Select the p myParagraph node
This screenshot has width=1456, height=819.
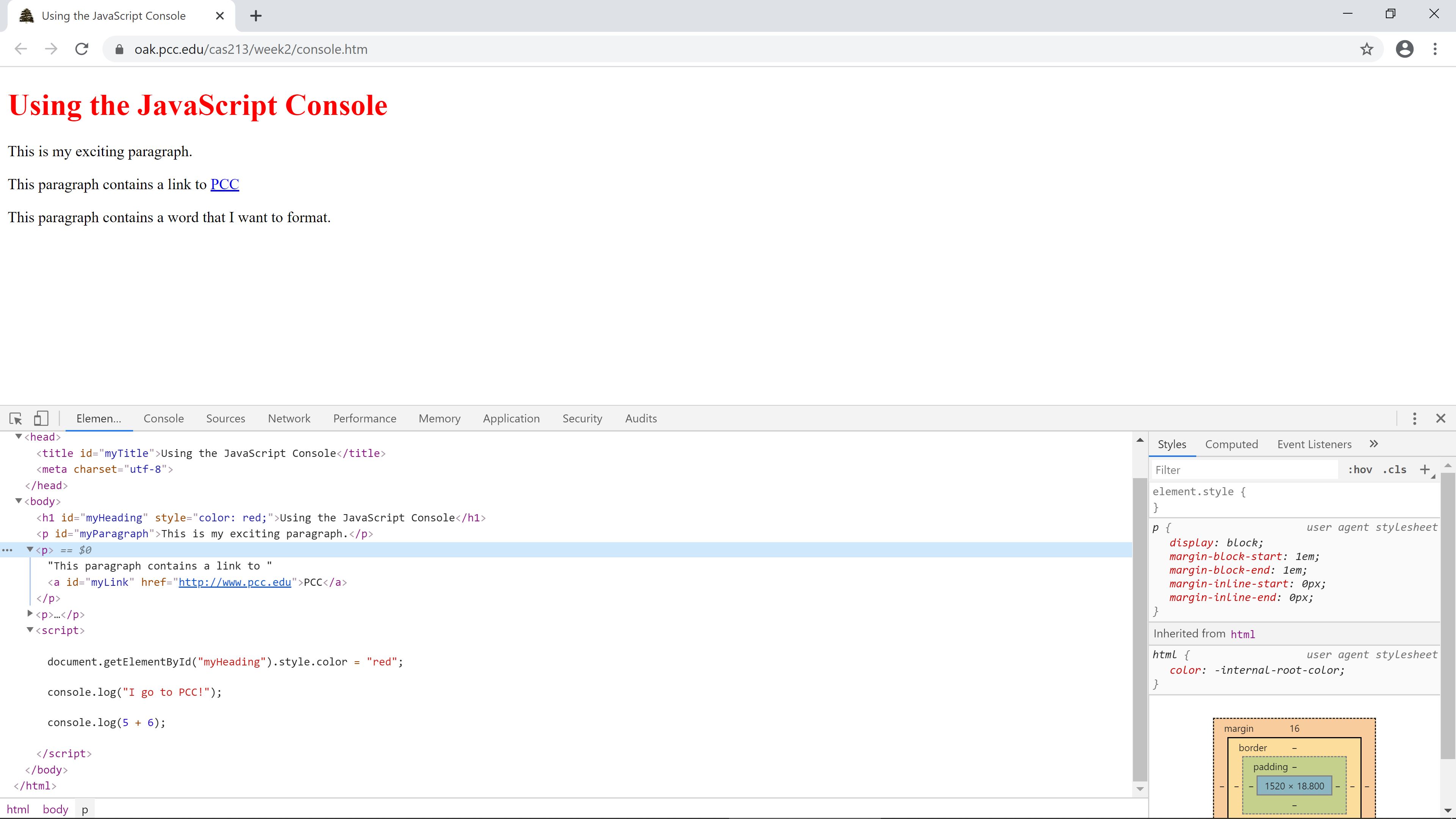(x=205, y=533)
